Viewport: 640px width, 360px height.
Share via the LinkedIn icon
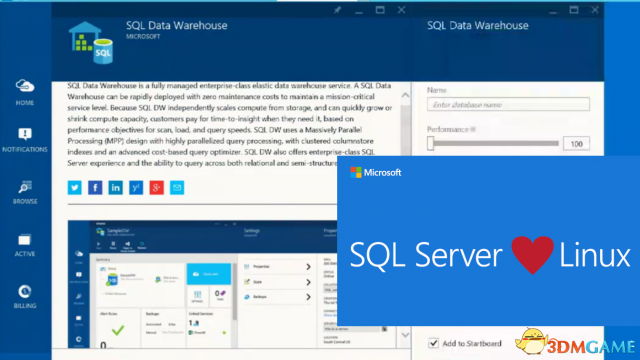click(116, 188)
